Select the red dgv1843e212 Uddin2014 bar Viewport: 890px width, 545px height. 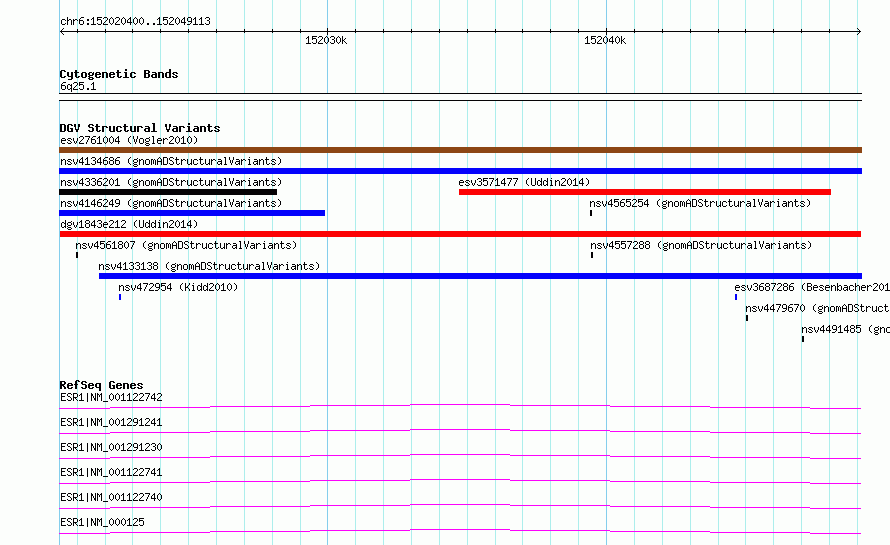point(460,234)
